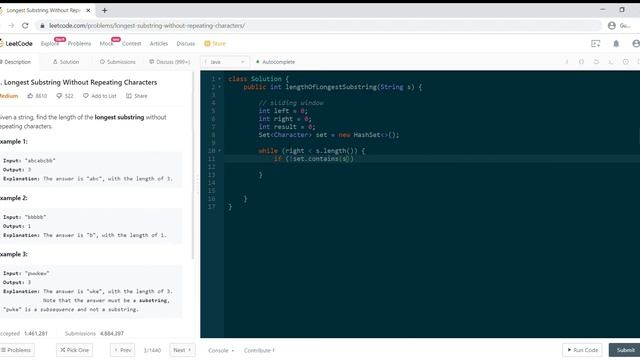
Task: Click in the code editor on line 11
Action: click(431, 159)
